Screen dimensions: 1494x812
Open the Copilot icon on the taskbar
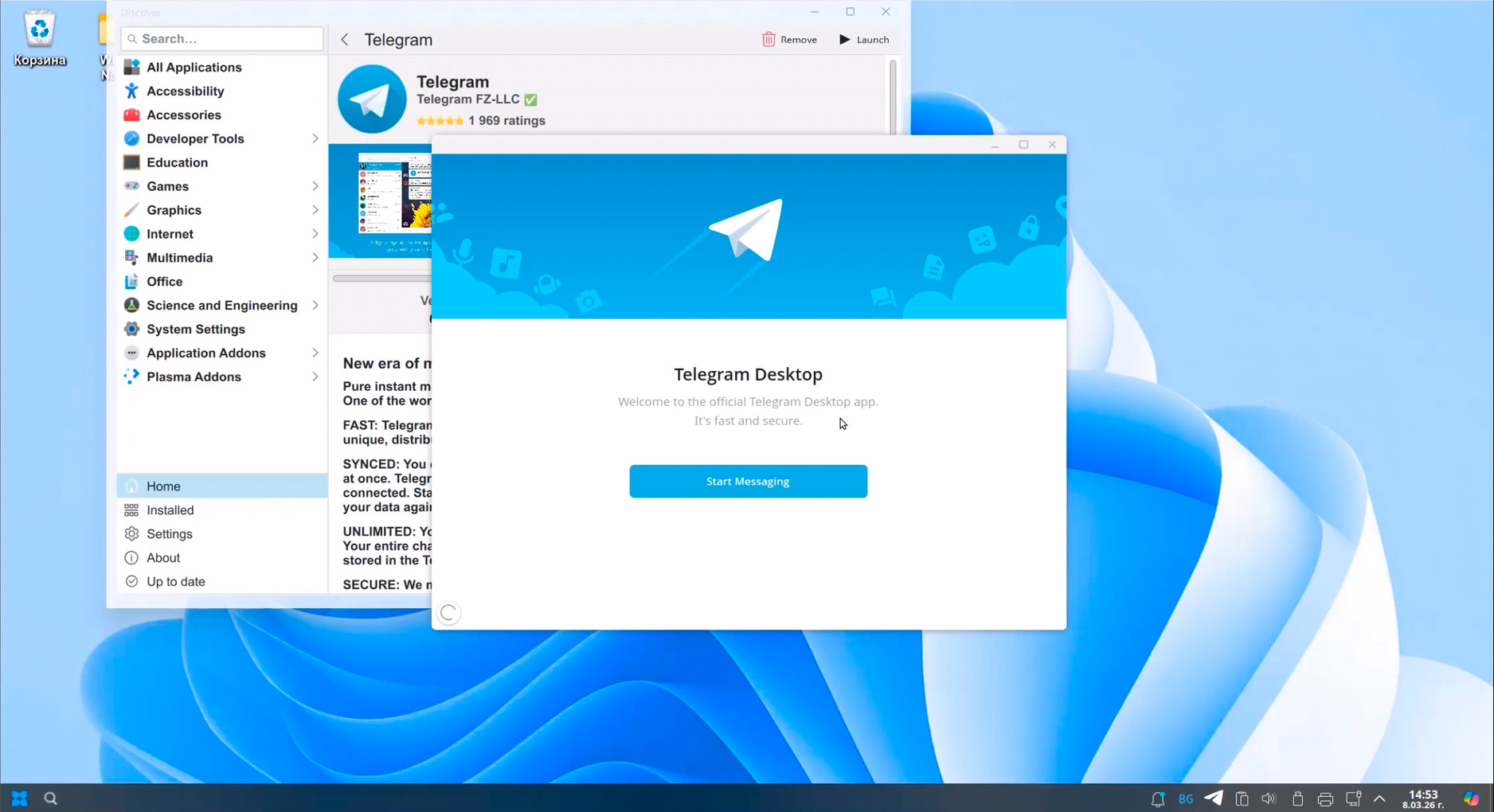[1471, 798]
